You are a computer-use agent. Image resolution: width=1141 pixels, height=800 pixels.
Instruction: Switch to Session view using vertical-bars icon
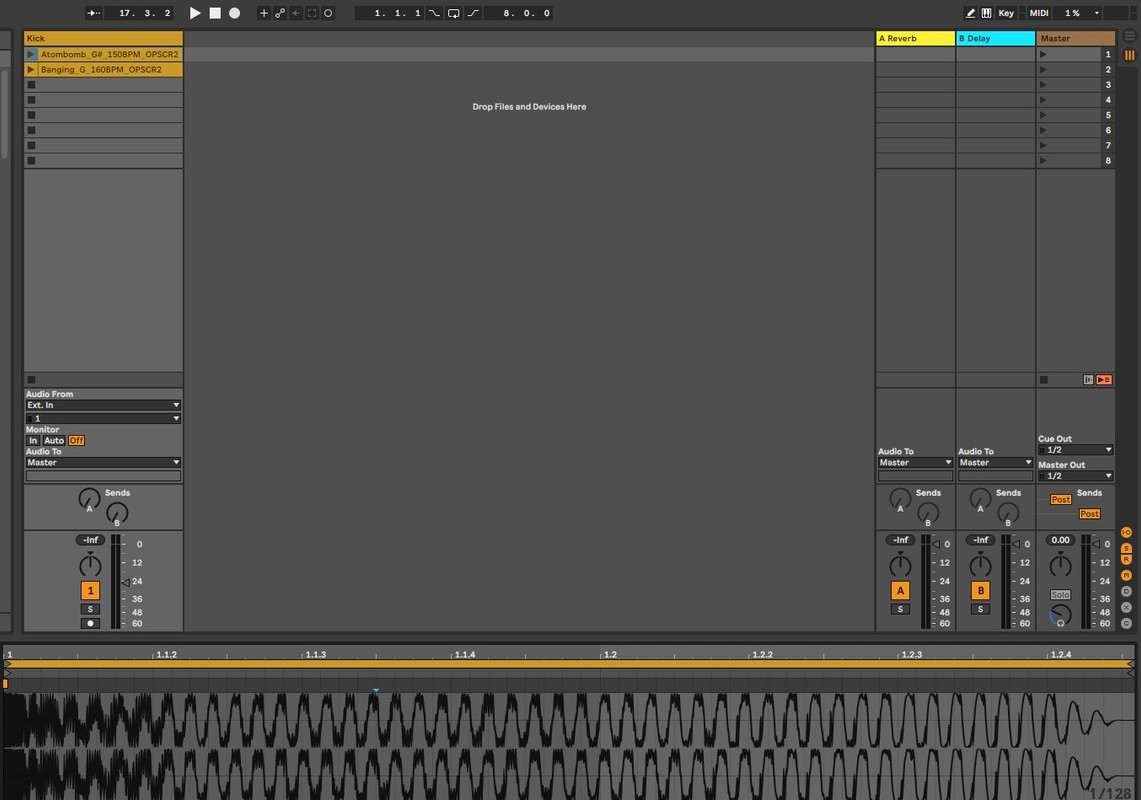coord(1129,55)
